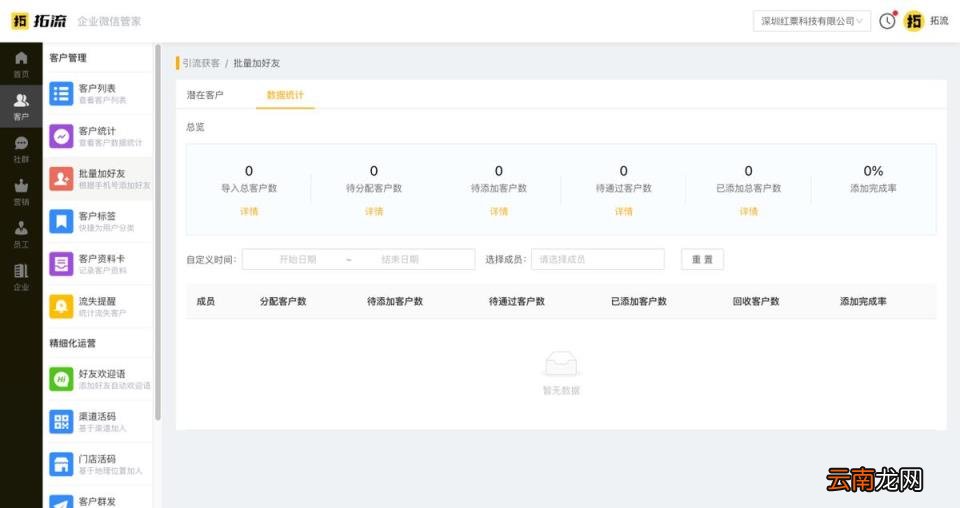Open the 深圳红栗科技有限公司 company dropdown
This screenshot has width=960, height=508.
pos(812,21)
